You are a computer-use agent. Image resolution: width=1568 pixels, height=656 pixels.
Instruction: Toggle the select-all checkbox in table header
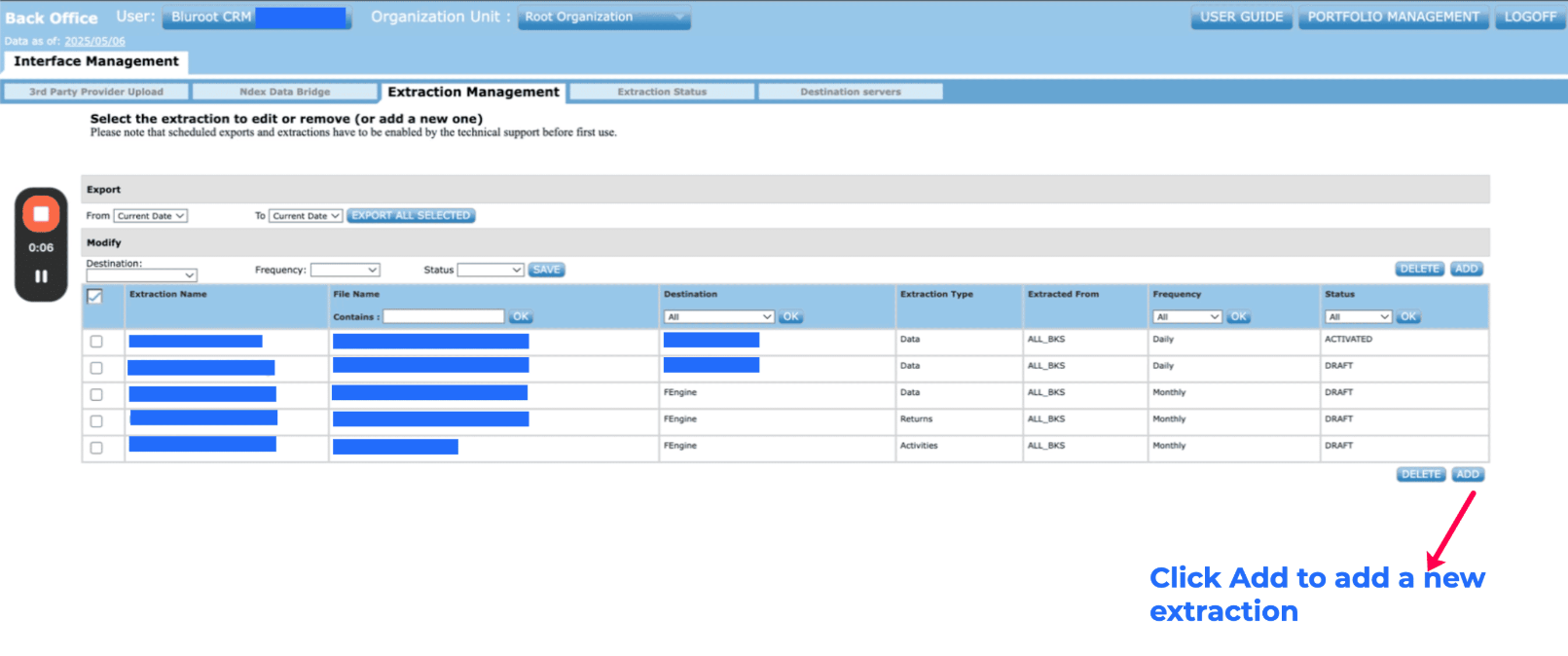click(94, 297)
